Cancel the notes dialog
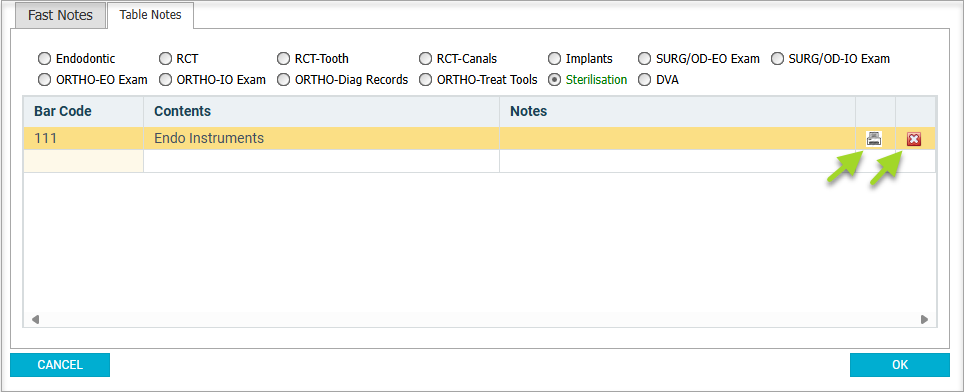The image size is (964, 392). click(x=60, y=365)
